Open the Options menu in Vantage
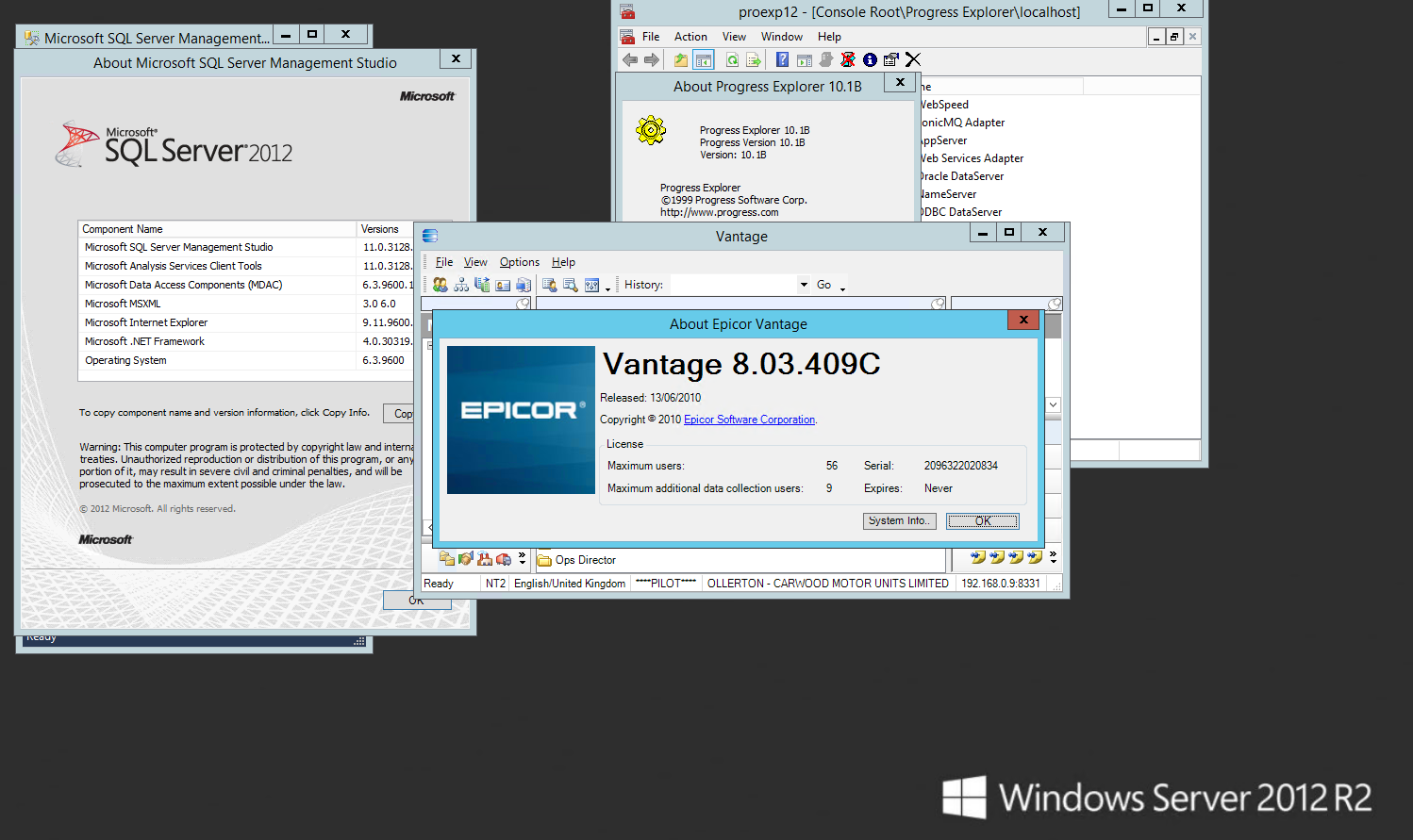Image resolution: width=1413 pixels, height=840 pixels. tap(520, 262)
